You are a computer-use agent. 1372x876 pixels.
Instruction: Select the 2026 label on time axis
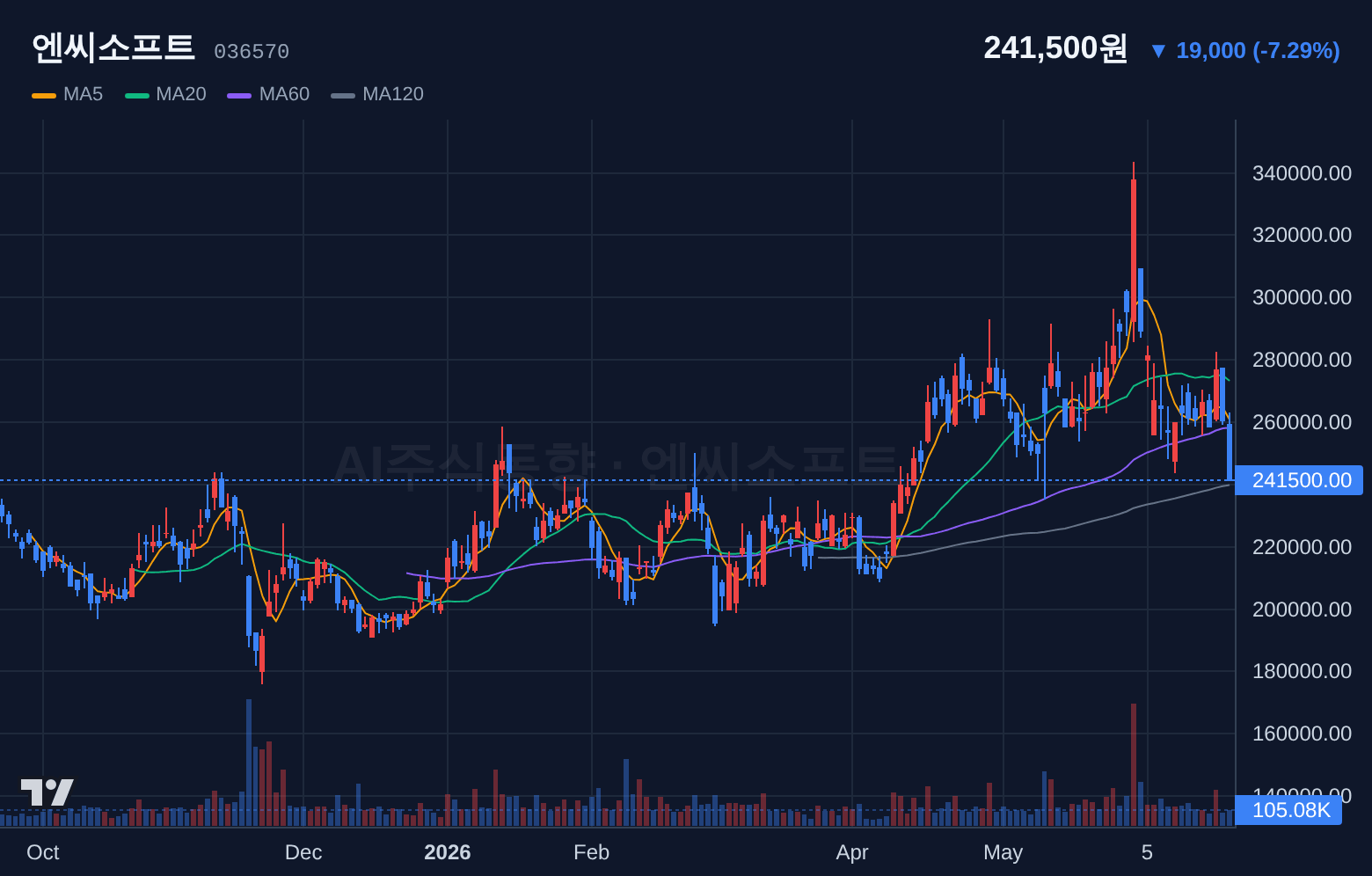[x=448, y=852]
